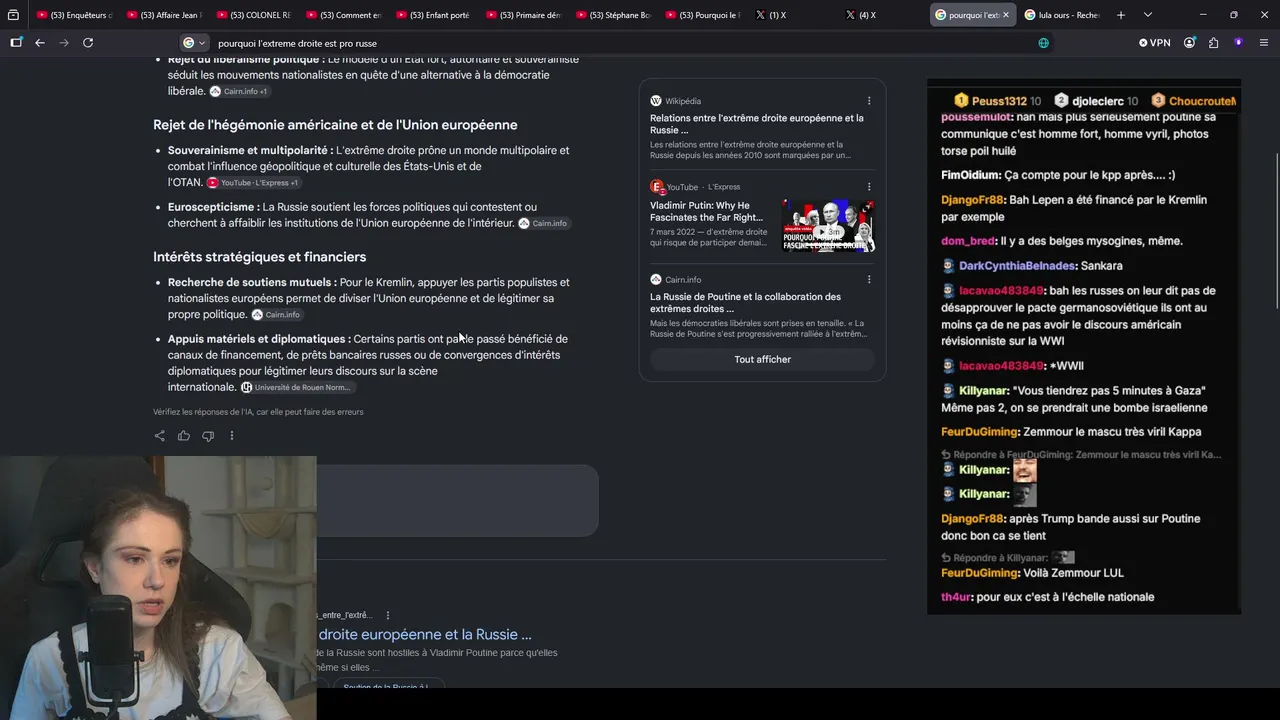This screenshot has width=1280, height=720.
Task: Open Wikipedia Relations extrême droite européenne link
Action: pyautogui.click(x=757, y=124)
